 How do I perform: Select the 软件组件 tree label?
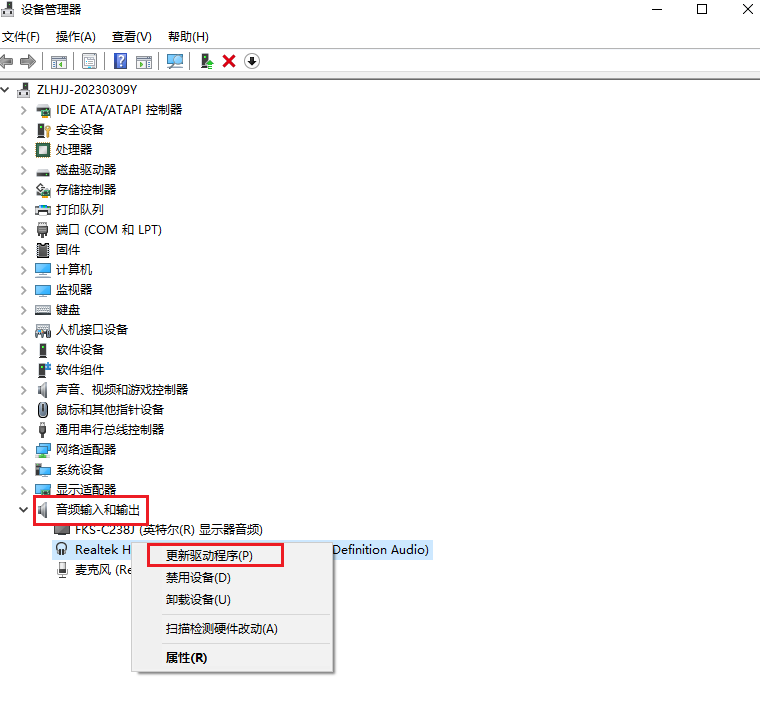80,370
